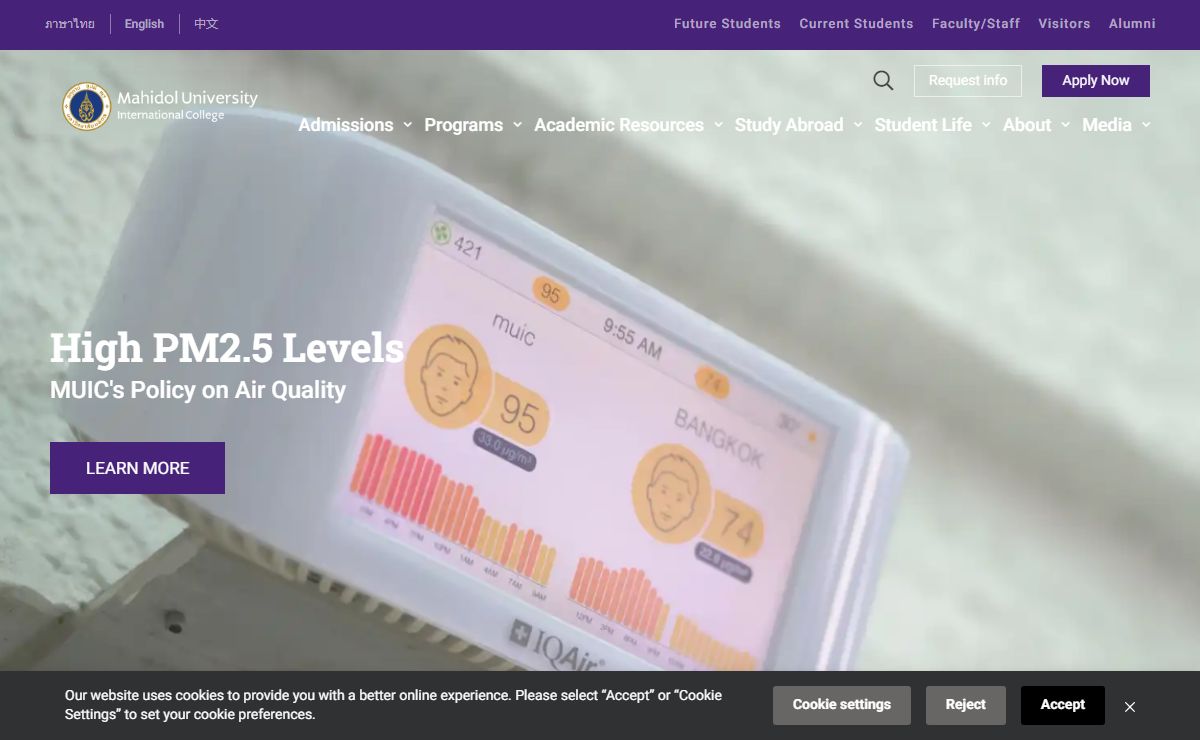
Task: Expand the Academic Resources menu chevron
Action: pos(718,125)
